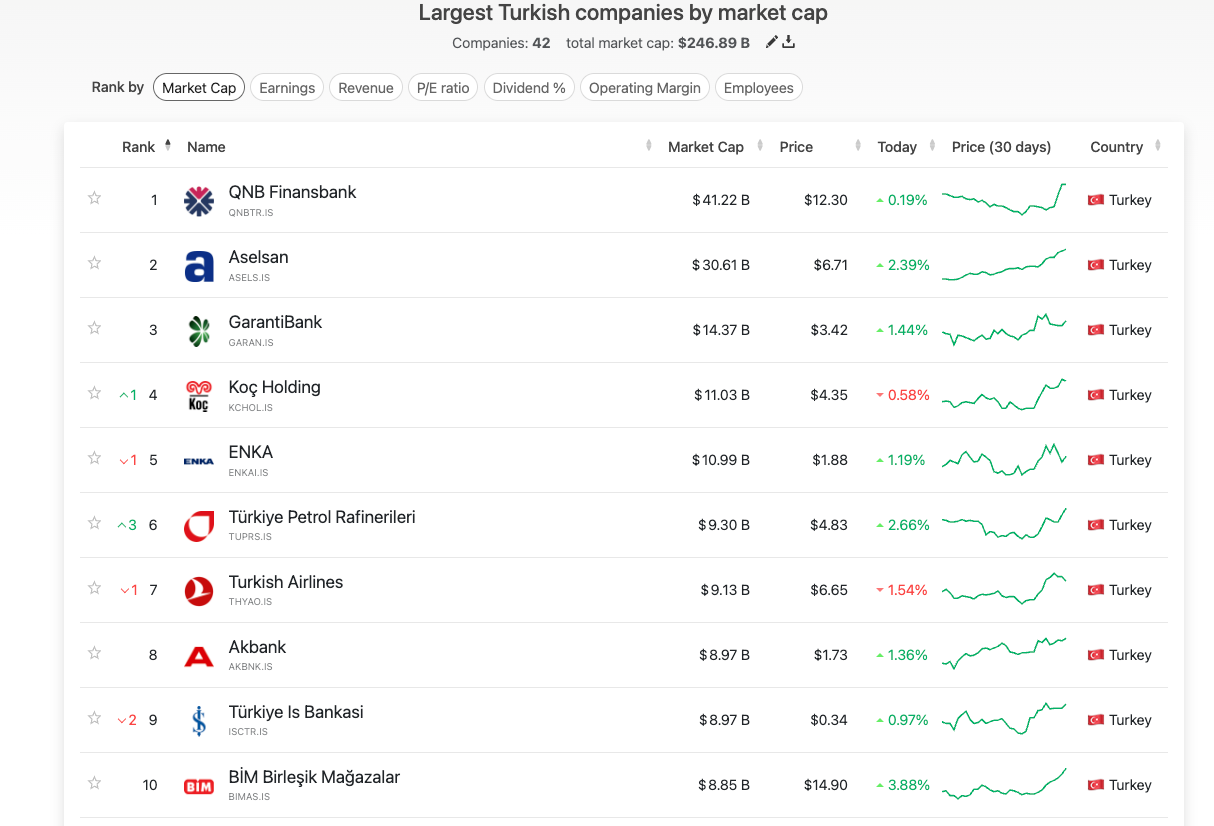Toggle the star for BİM Birleşik Mağazalar
1214x826 pixels.
coord(95,783)
